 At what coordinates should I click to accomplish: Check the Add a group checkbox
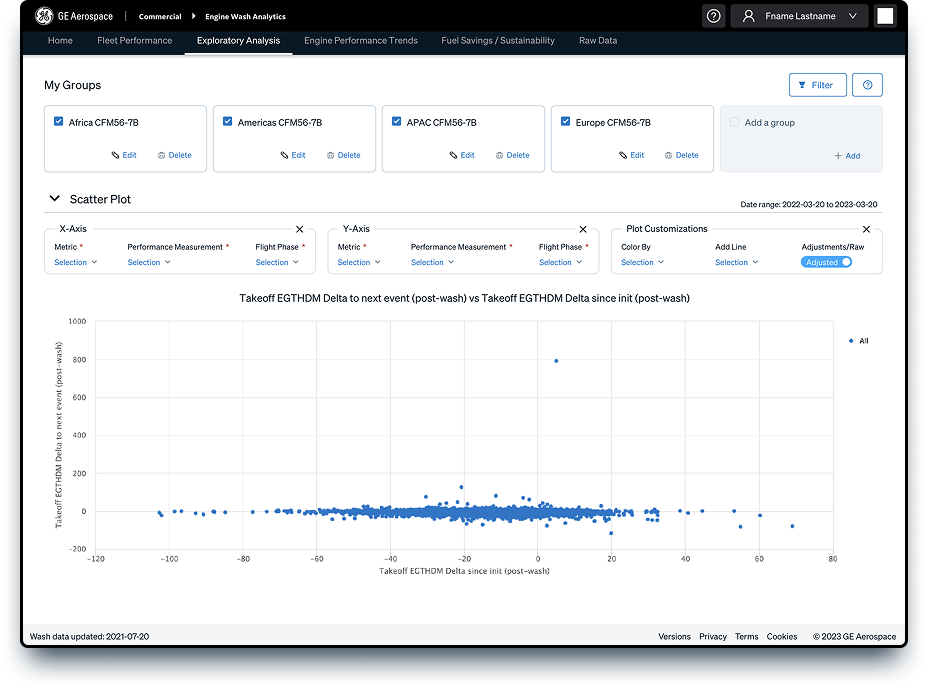[x=734, y=122]
